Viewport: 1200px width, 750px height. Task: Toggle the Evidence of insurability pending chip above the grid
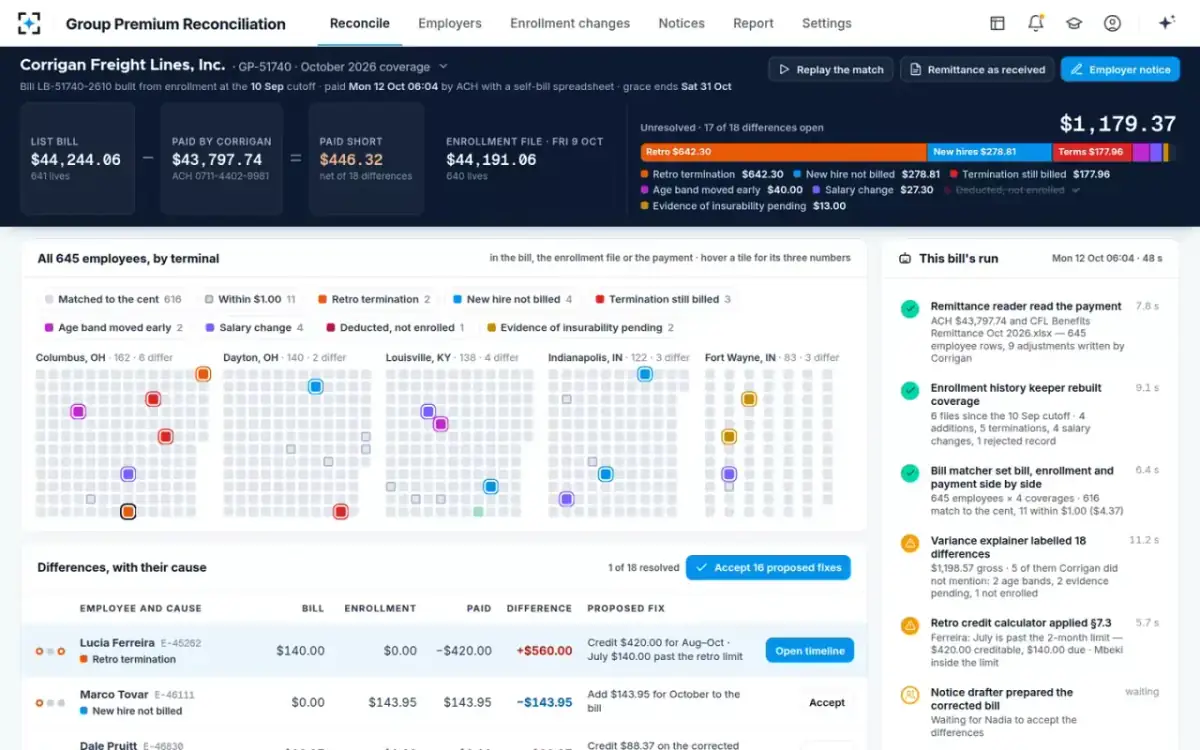580,327
